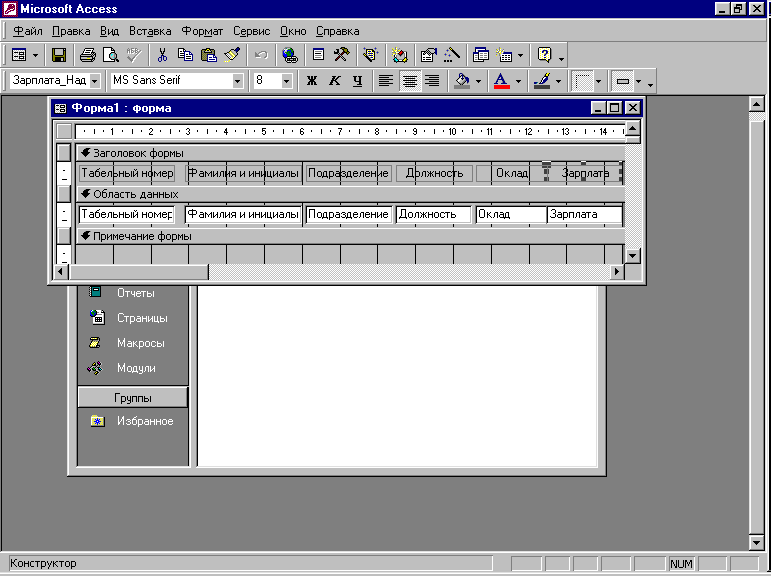Screen dimensions: 771x576
Task: Click the line width button
Action: [x=582, y=81]
